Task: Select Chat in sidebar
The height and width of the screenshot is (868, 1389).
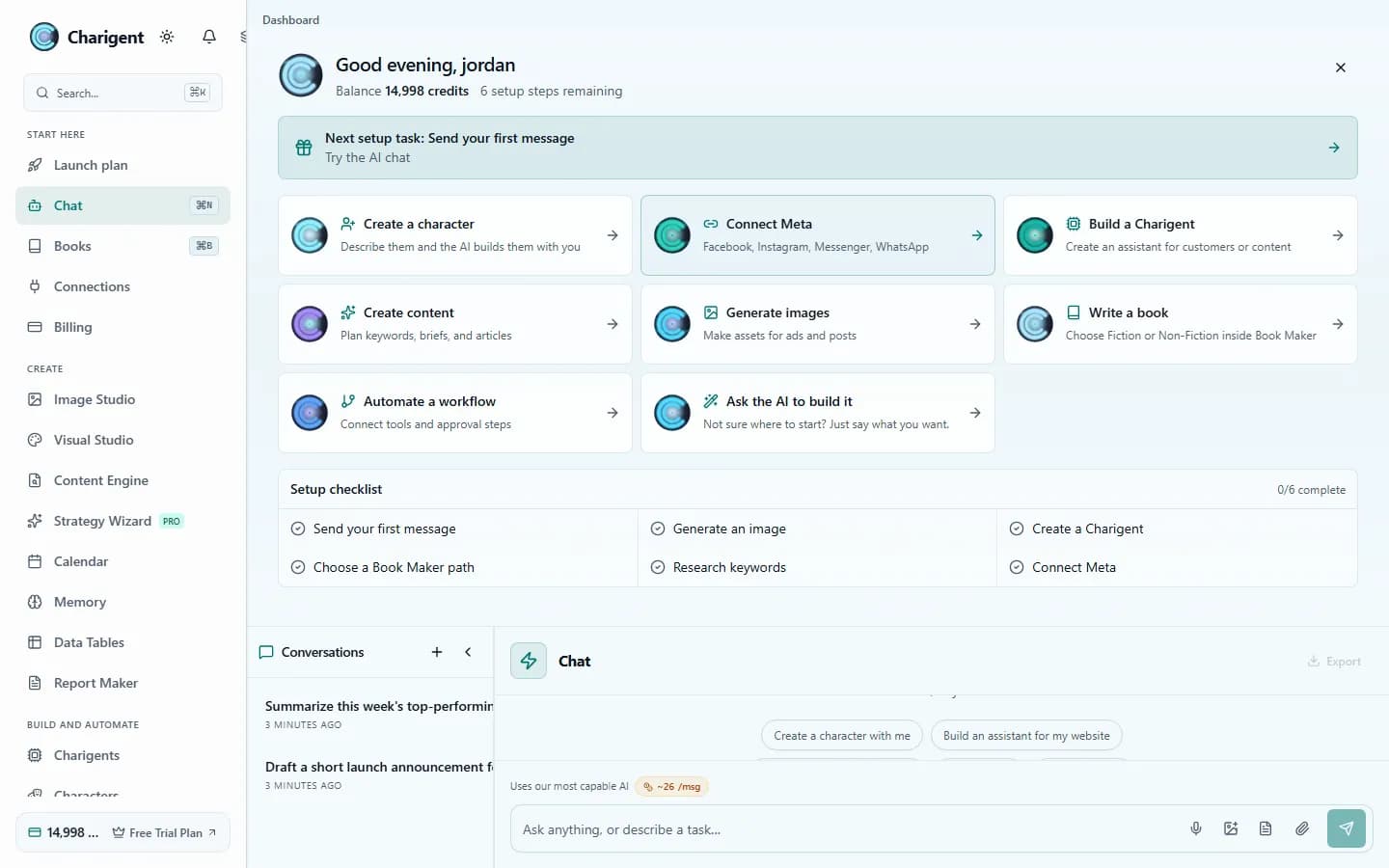Action: point(123,205)
